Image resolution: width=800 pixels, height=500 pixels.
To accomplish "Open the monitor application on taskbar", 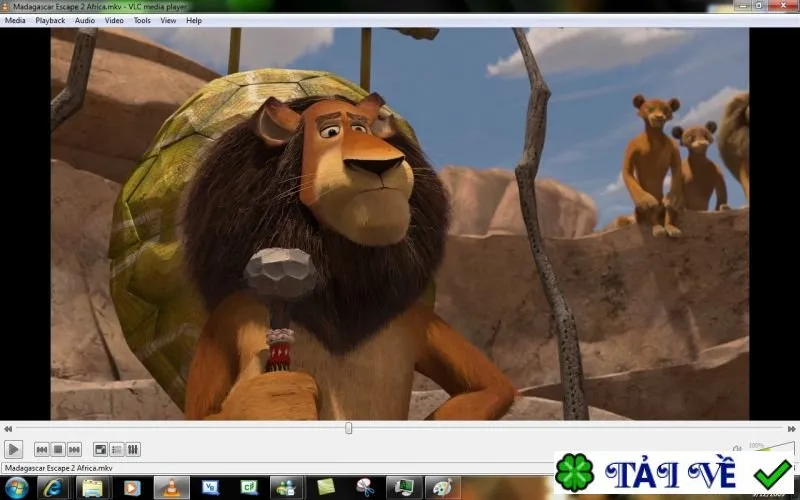I will pos(404,488).
